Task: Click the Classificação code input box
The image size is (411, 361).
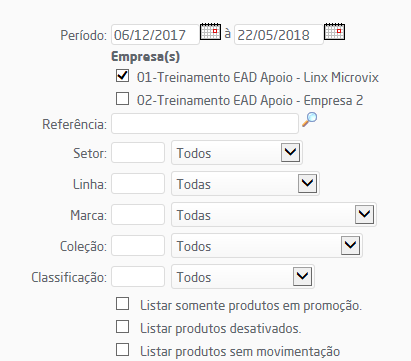Action: pyautogui.click(x=138, y=277)
